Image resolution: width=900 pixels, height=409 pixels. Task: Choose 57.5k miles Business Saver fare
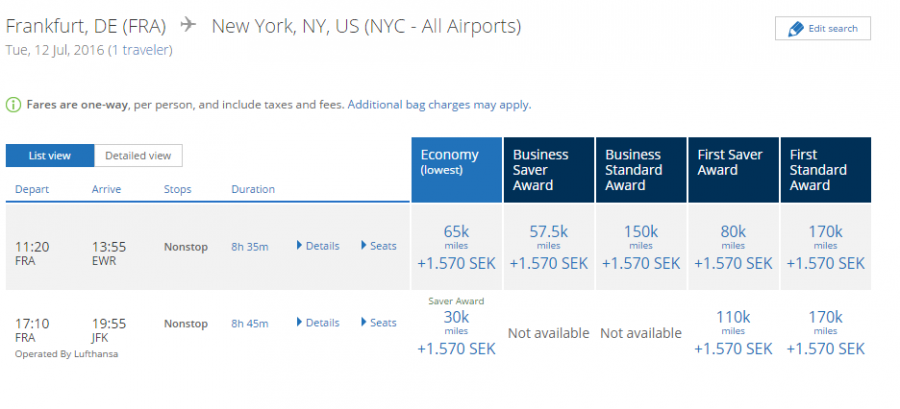pyautogui.click(x=548, y=247)
